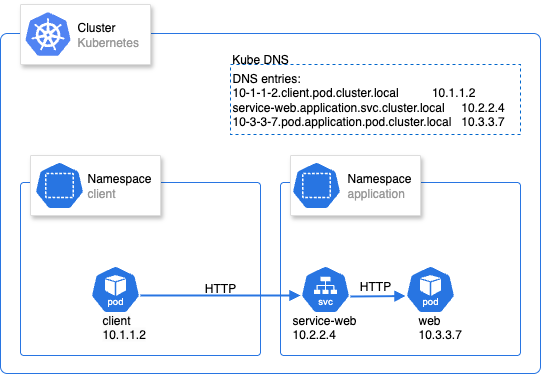This screenshot has width=541, height=374.
Task: Select DNS entry 10-1-1-2.client.pod.cluster.local
Action: (316, 93)
